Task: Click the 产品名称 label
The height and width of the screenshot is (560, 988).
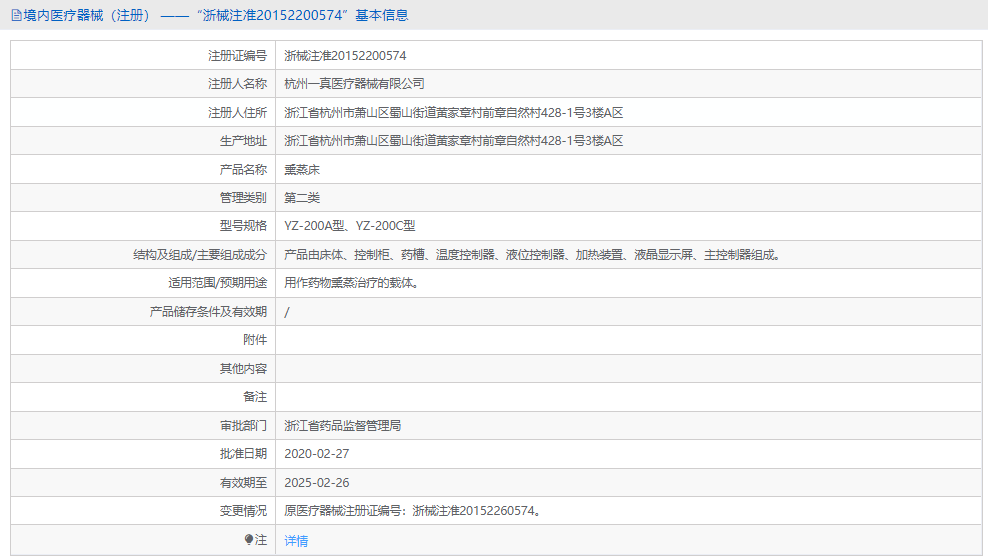Action: (x=243, y=169)
